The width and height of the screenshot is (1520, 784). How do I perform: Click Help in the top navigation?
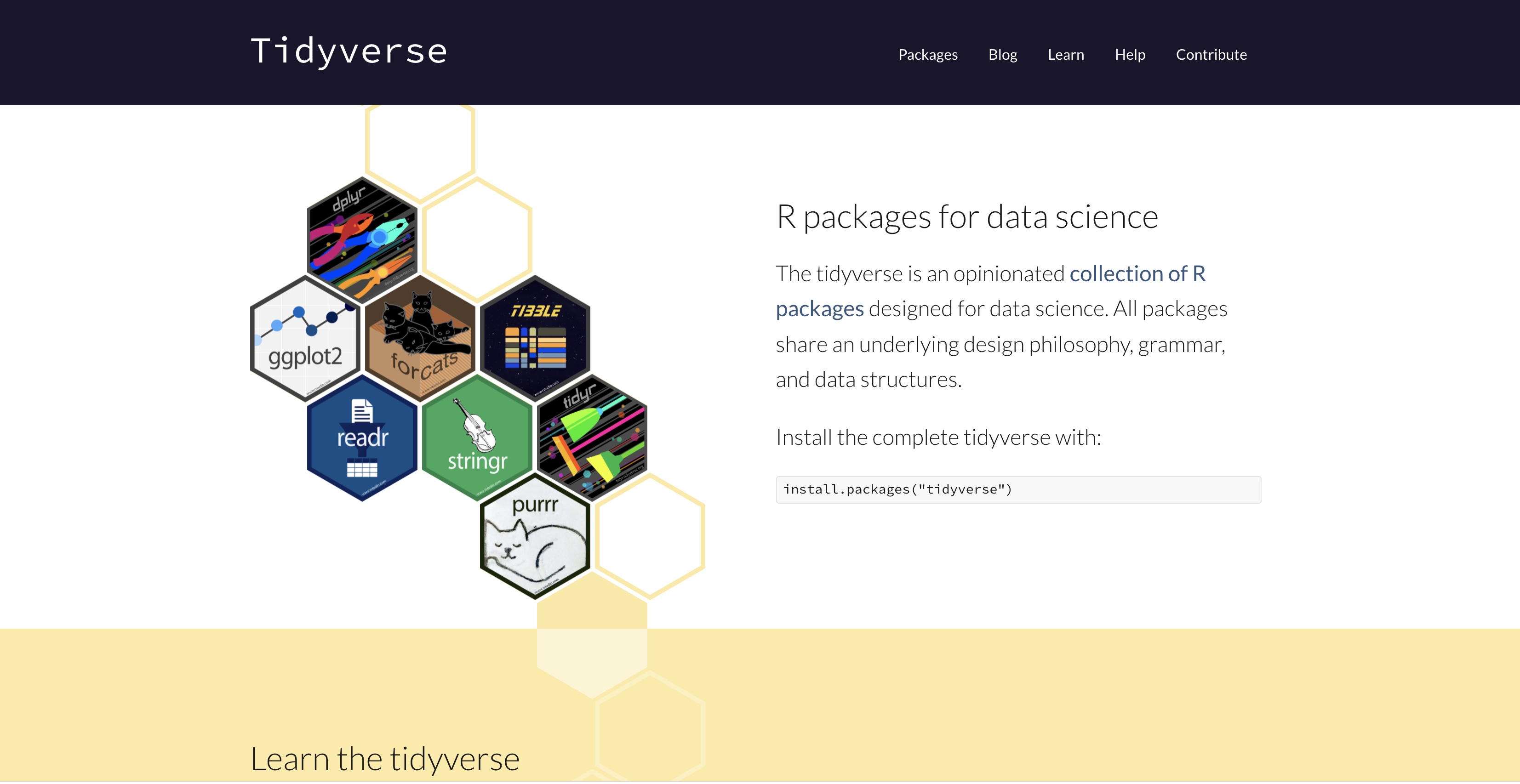[1129, 54]
